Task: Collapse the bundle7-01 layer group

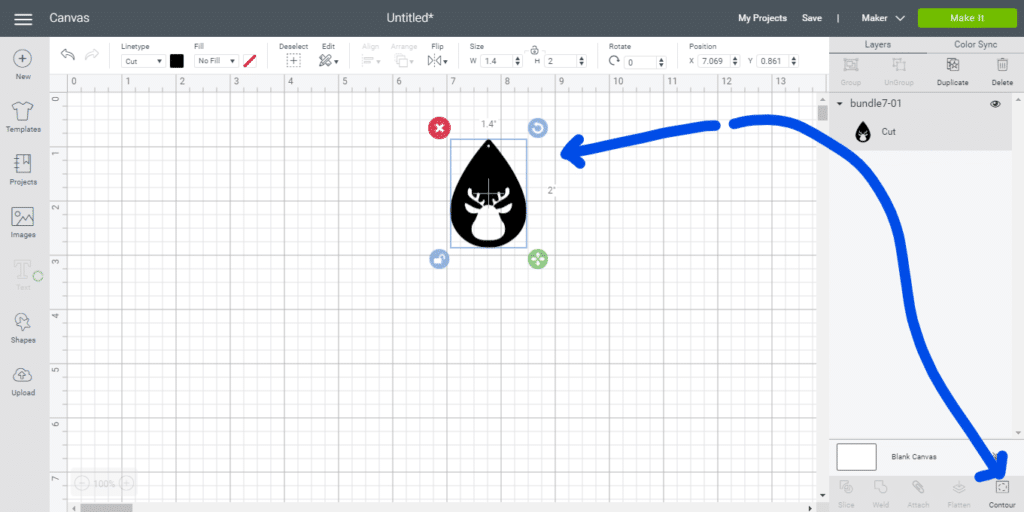Action: 840,104
